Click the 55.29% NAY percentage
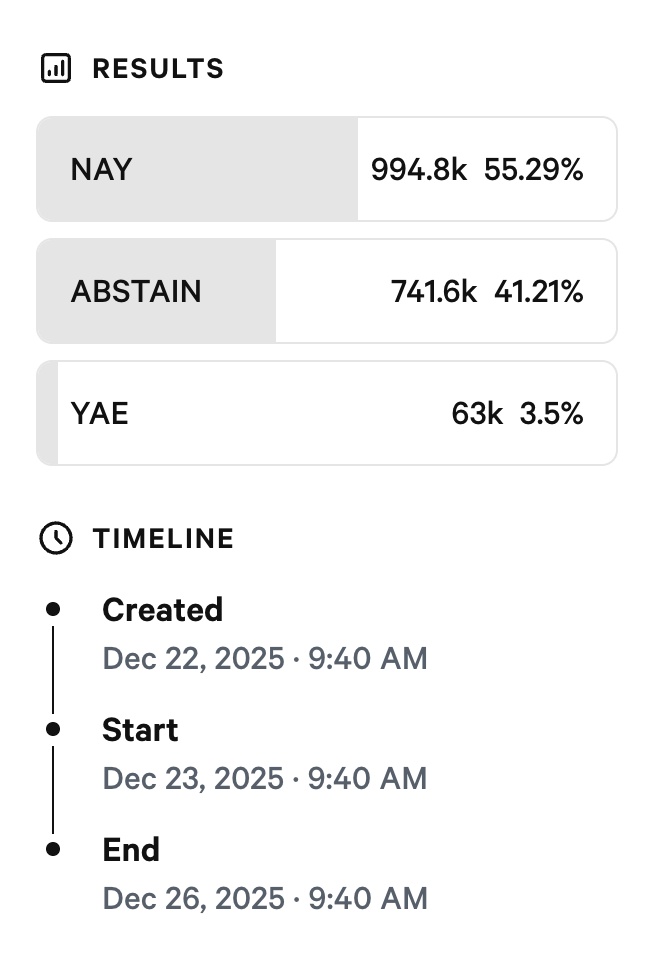 tap(533, 169)
